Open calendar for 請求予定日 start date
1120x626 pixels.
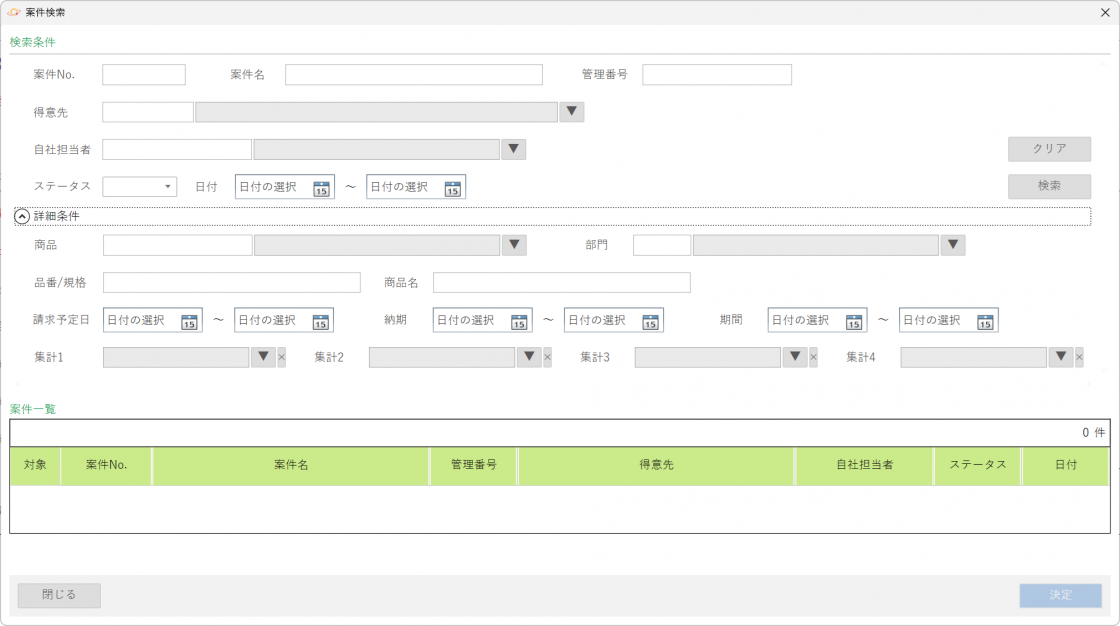[x=189, y=321]
